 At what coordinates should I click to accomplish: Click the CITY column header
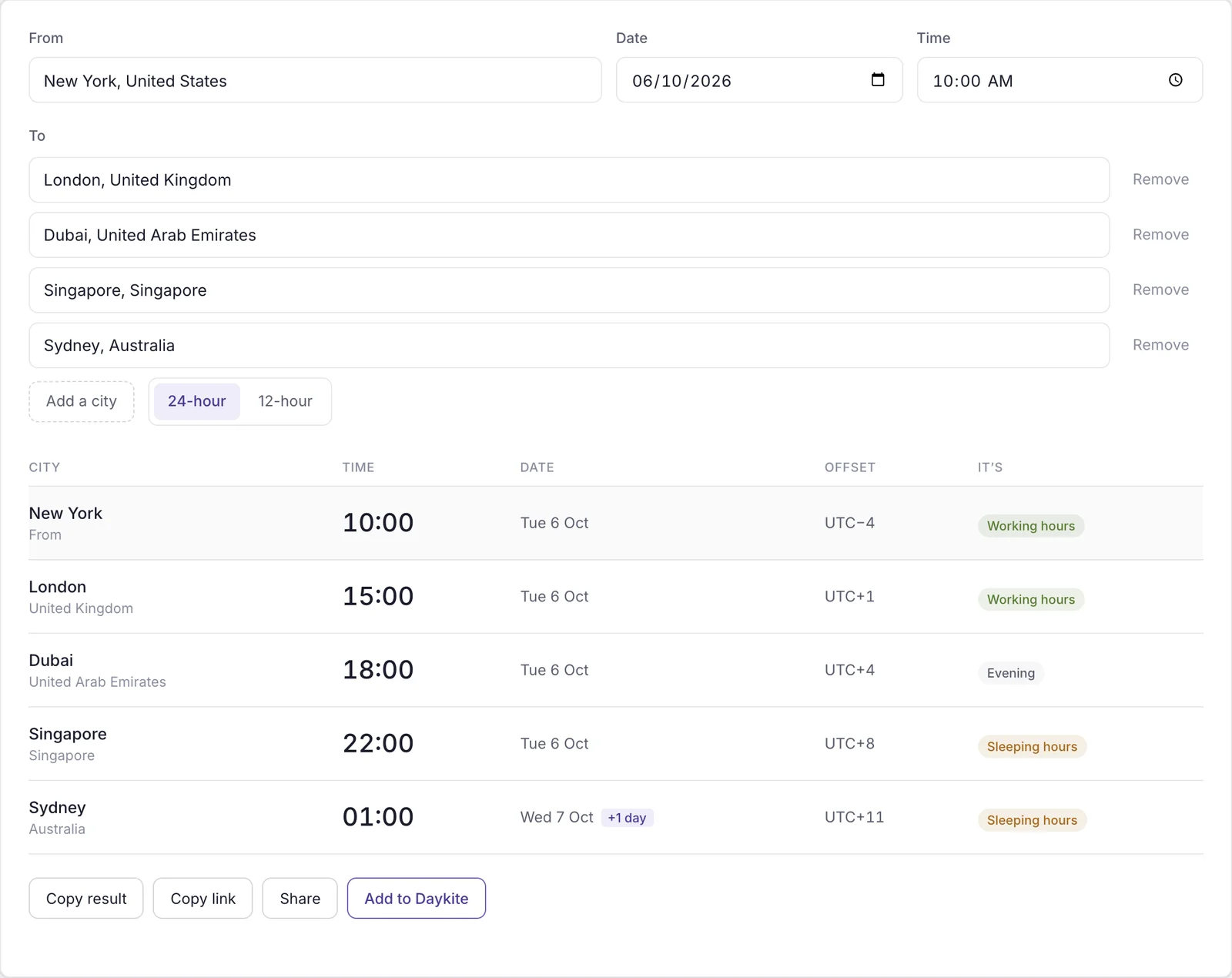[45, 467]
